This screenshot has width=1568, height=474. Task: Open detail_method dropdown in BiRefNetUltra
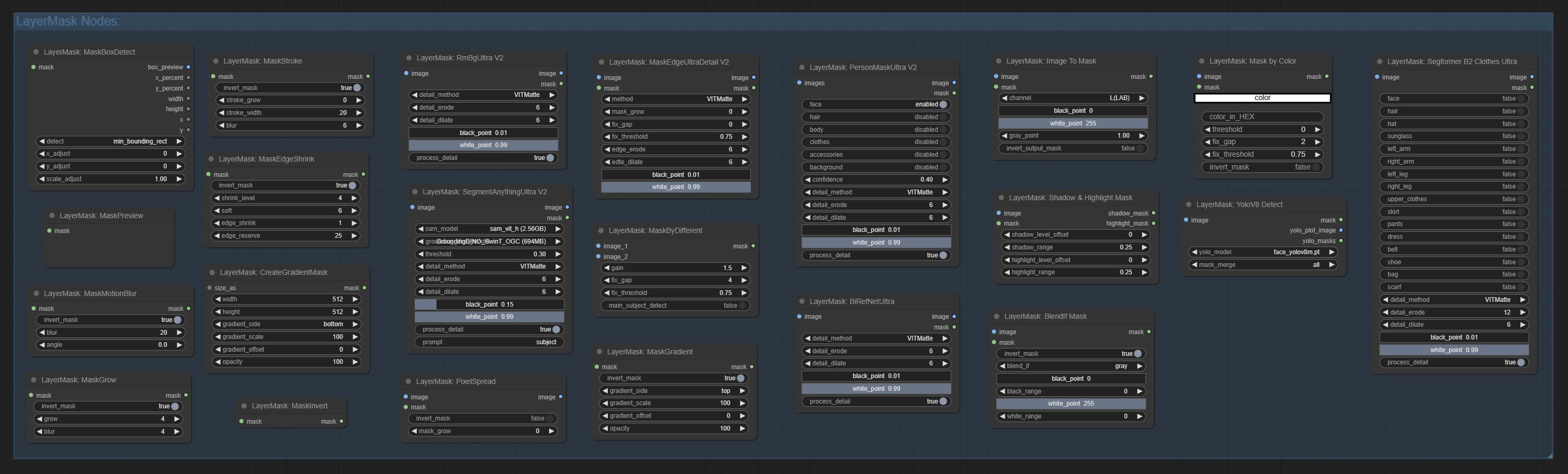[876, 338]
